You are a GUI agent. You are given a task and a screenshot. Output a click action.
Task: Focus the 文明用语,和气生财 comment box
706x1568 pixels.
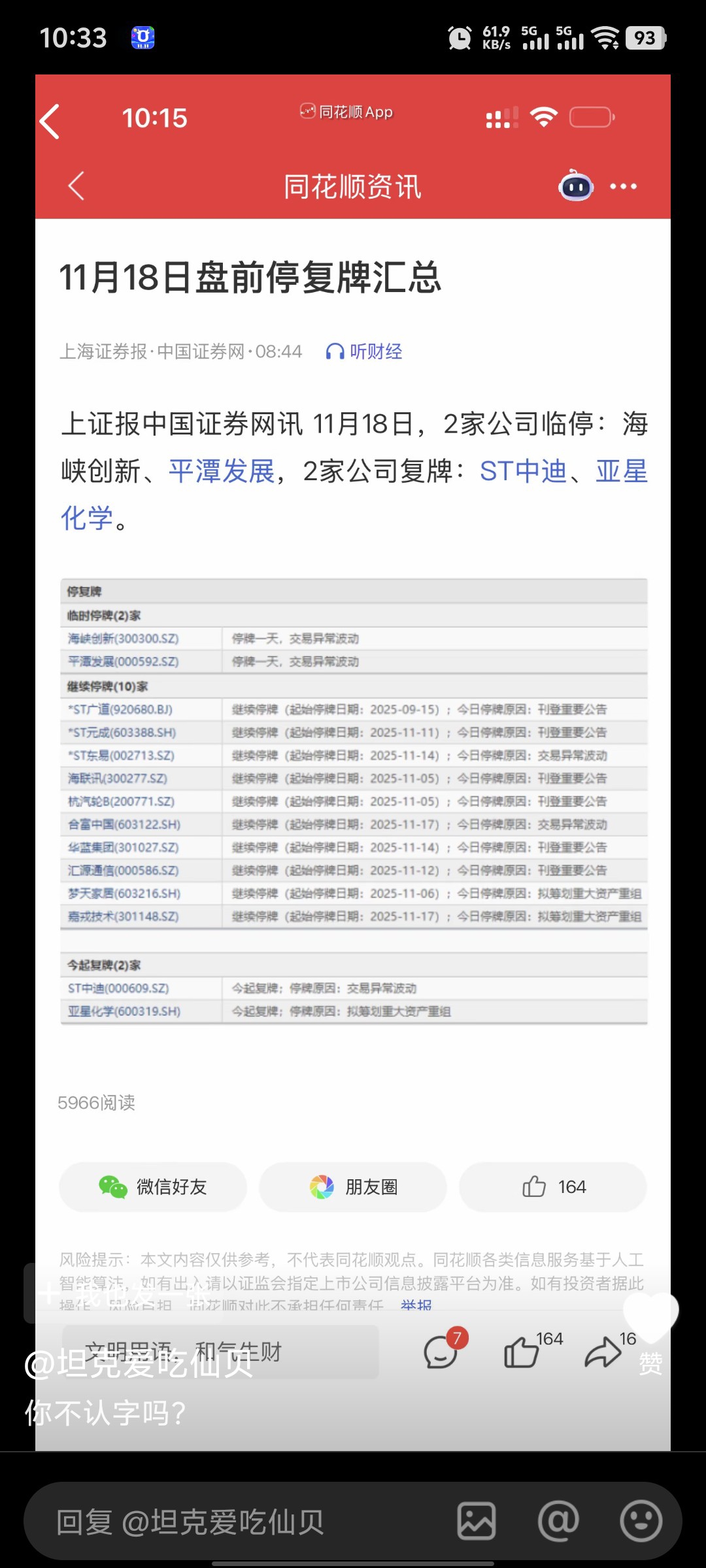coord(221,1352)
